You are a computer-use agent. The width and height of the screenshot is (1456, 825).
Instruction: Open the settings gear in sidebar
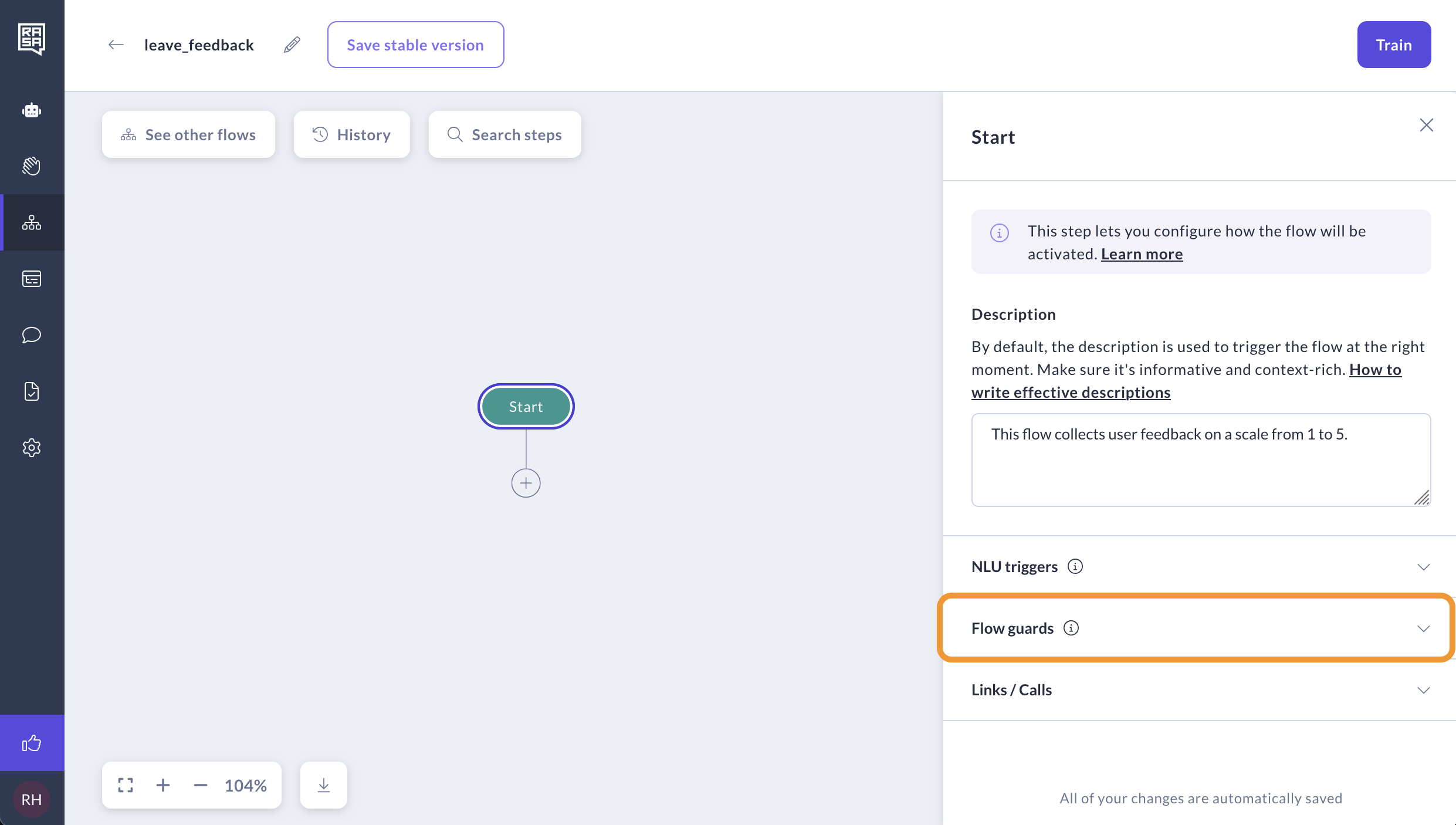[x=32, y=448]
